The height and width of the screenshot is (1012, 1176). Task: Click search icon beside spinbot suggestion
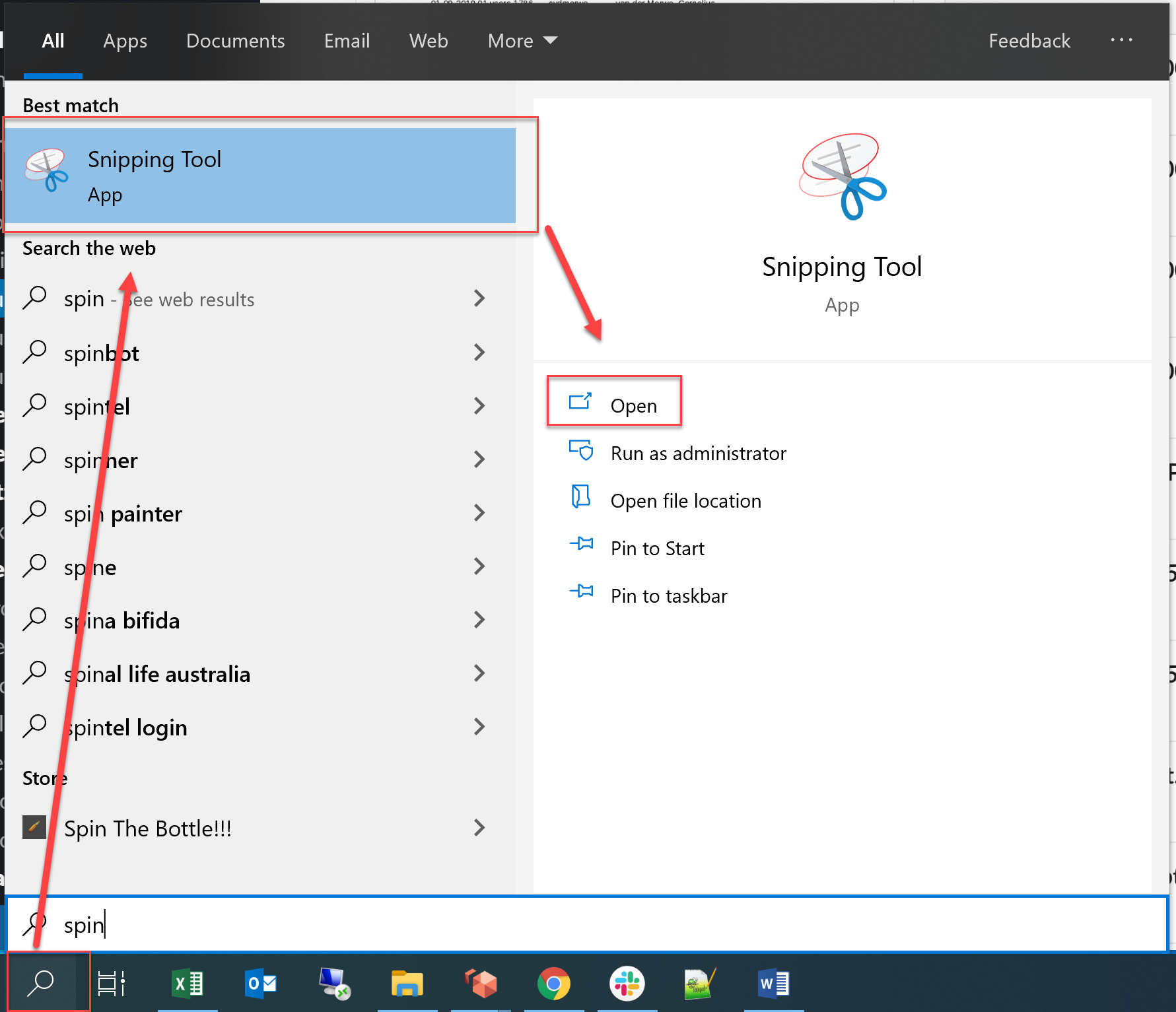coord(34,352)
